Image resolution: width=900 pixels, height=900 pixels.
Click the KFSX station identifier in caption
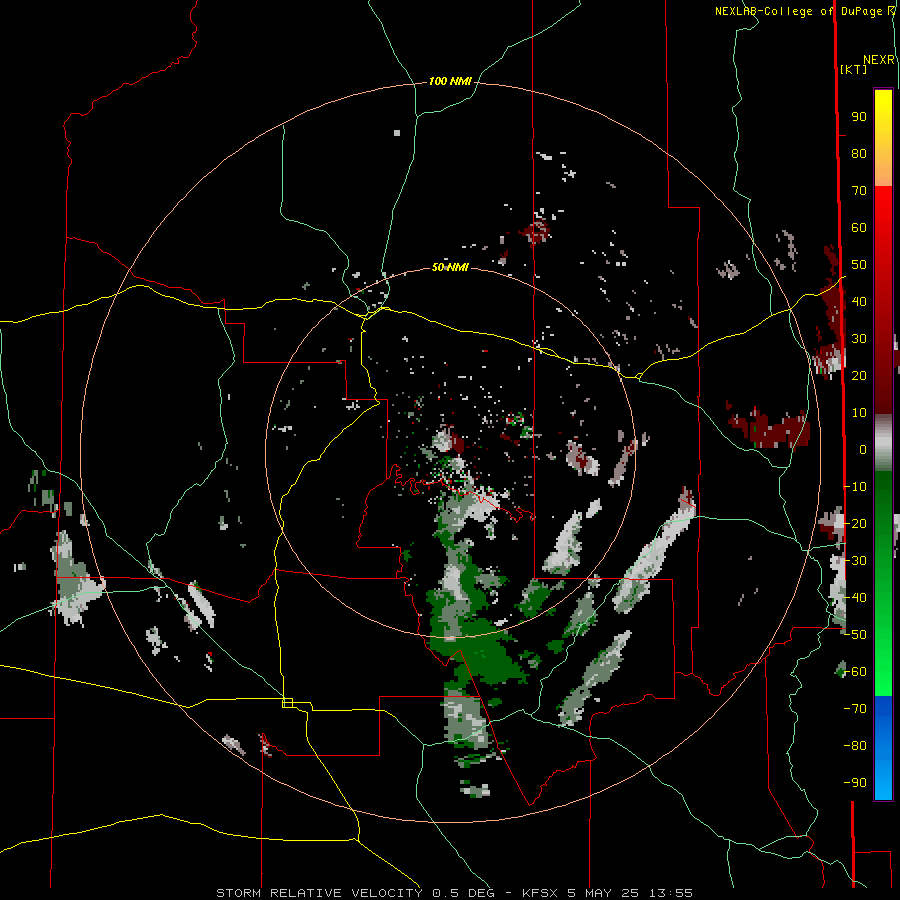tap(540, 893)
